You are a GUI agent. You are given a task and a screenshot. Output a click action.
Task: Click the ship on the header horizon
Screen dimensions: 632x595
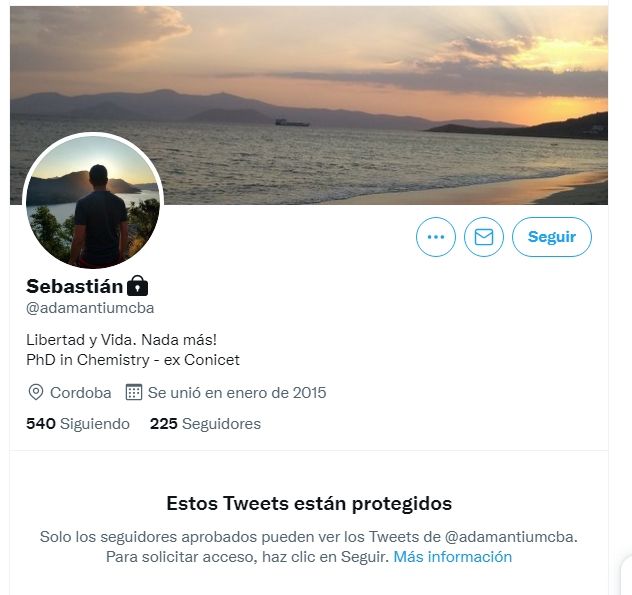click(x=292, y=123)
